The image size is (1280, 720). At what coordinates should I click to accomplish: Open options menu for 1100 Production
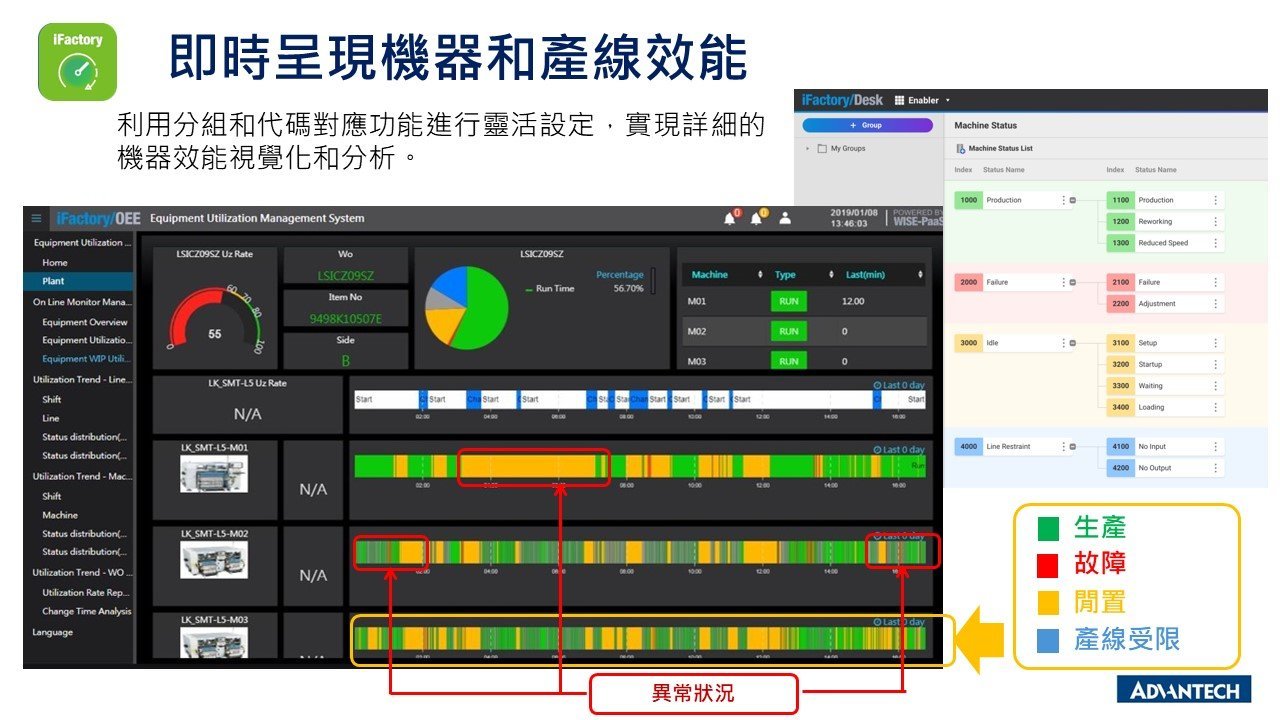pyautogui.click(x=1216, y=200)
